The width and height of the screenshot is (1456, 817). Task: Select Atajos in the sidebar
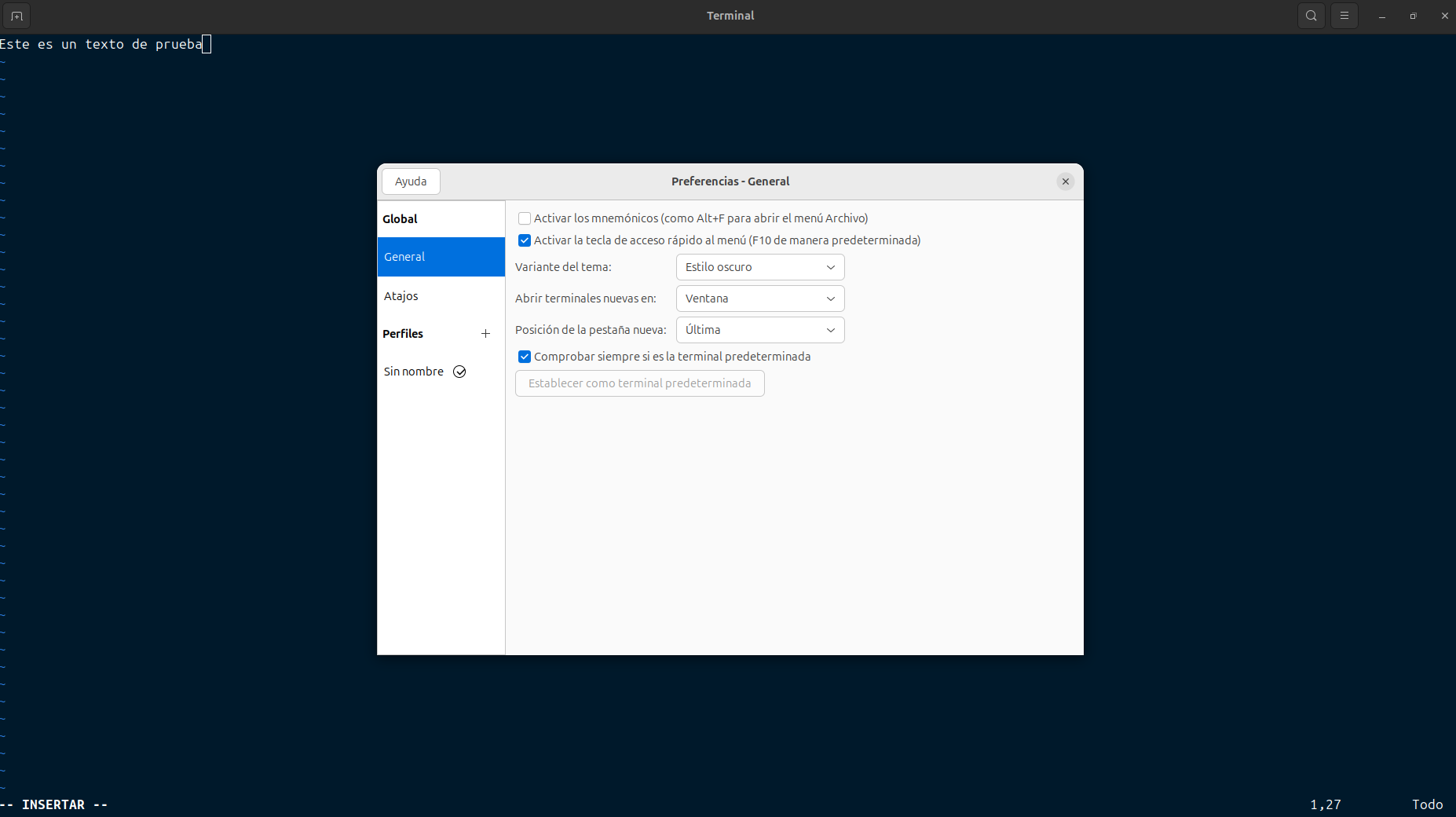401,296
